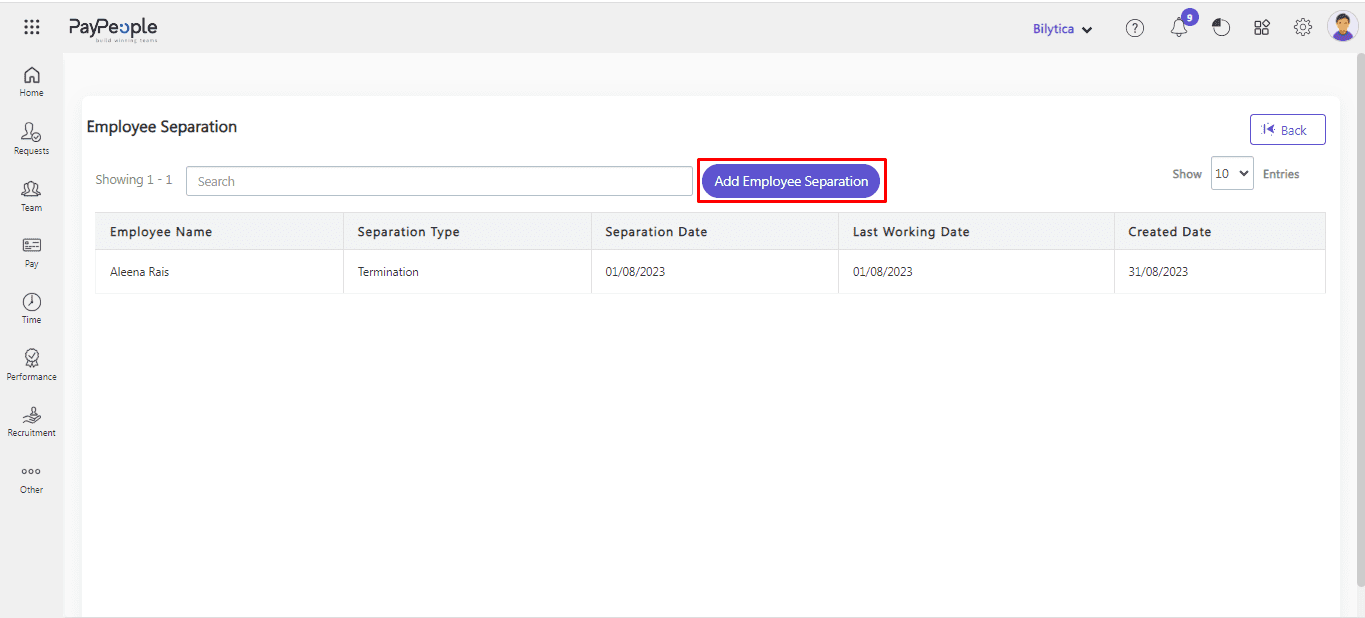
Task: Open the Team sidebar section
Action: coord(32,195)
